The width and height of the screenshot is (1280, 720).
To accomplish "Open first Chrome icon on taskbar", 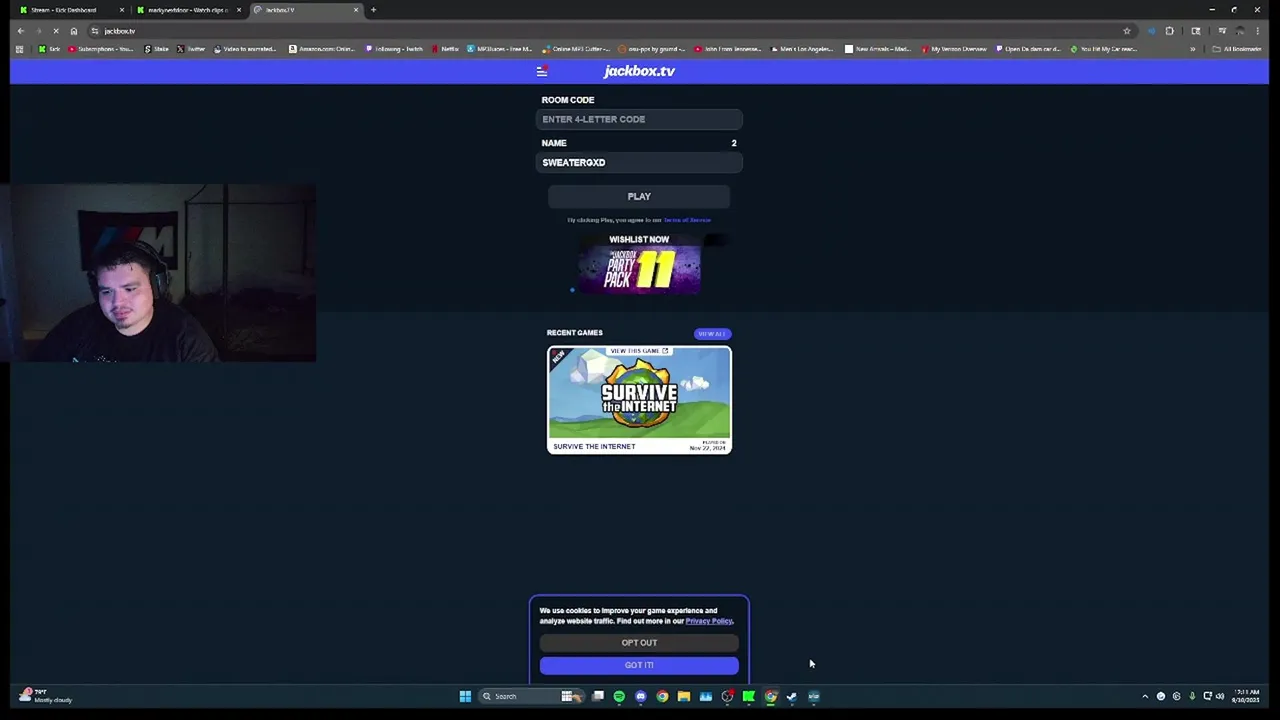I will point(662,697).
